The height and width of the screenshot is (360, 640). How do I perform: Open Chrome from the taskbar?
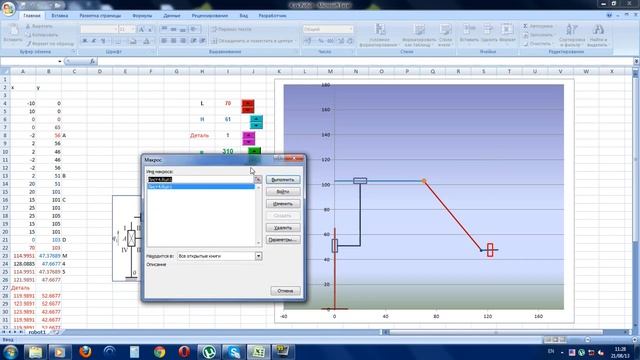[159, 352]
